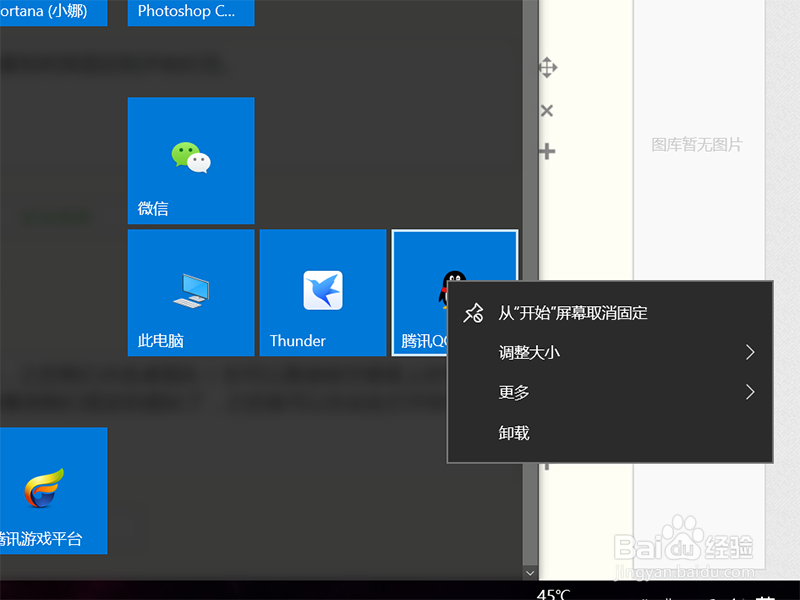Click the start menu scroll-down arrow
800x600 pixels.
pos(530,573)
